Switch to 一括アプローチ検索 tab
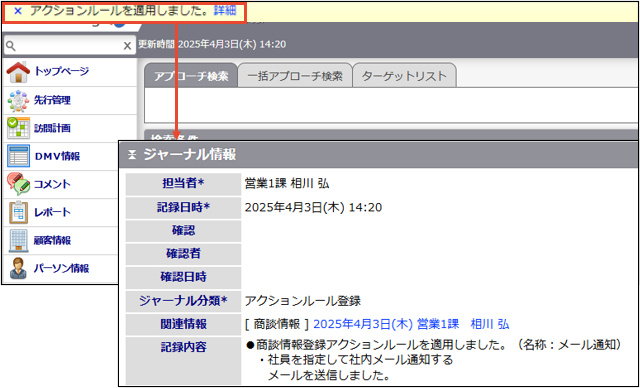 [295, 76]
